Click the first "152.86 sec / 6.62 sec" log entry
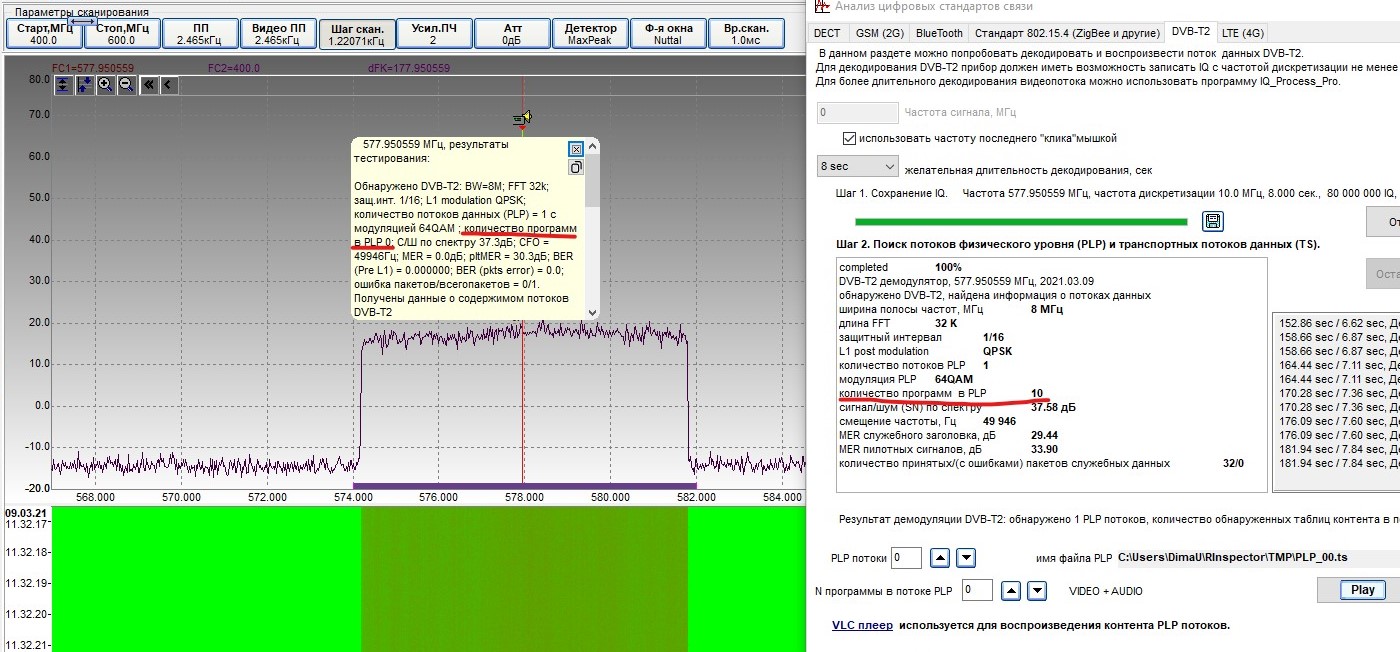The height and width of the screenshot is (652, 1400). pyautogui.click(x=1338, y=323)
